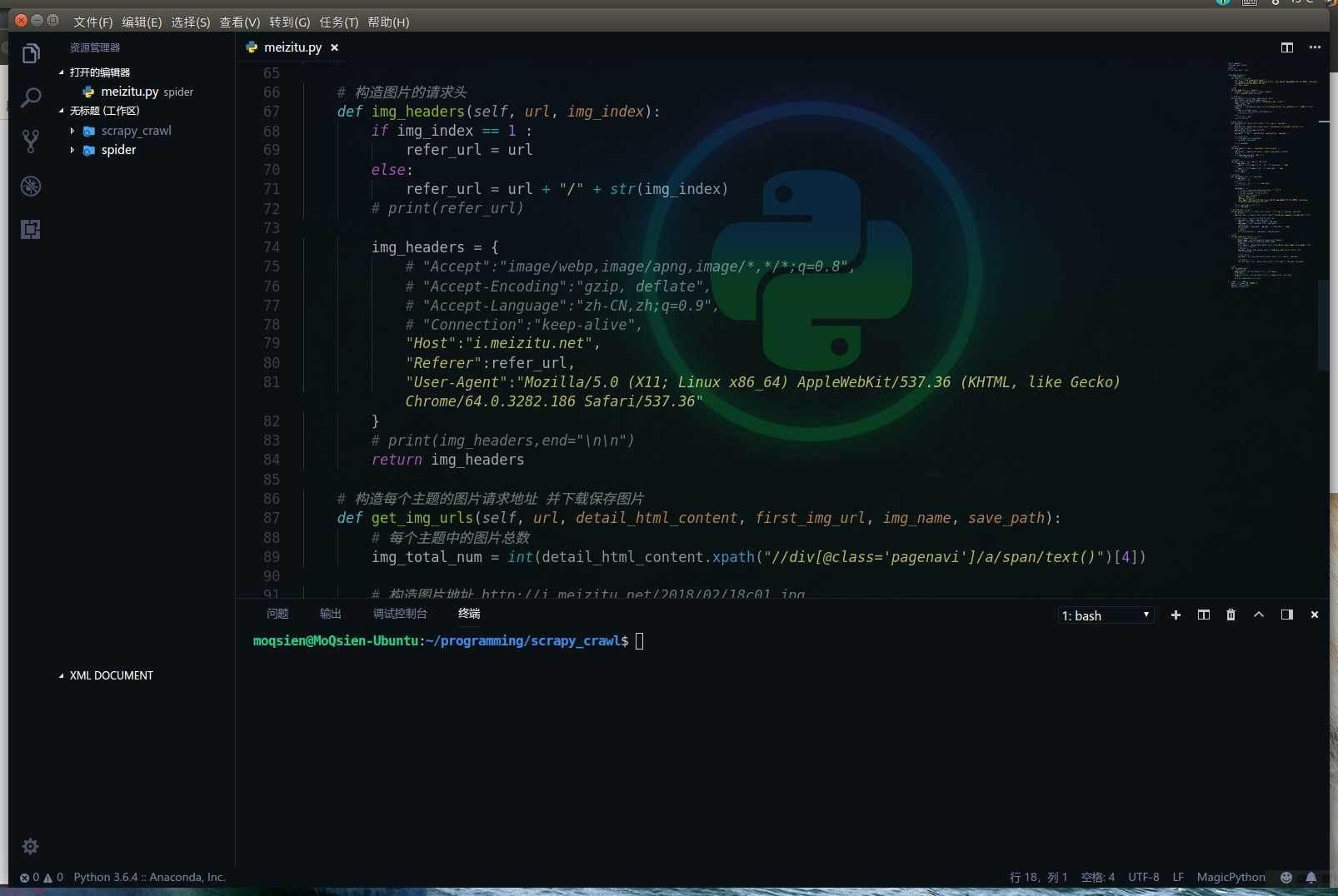
Task: Change indentation via 空格: 4
Action: (1097, 877)
